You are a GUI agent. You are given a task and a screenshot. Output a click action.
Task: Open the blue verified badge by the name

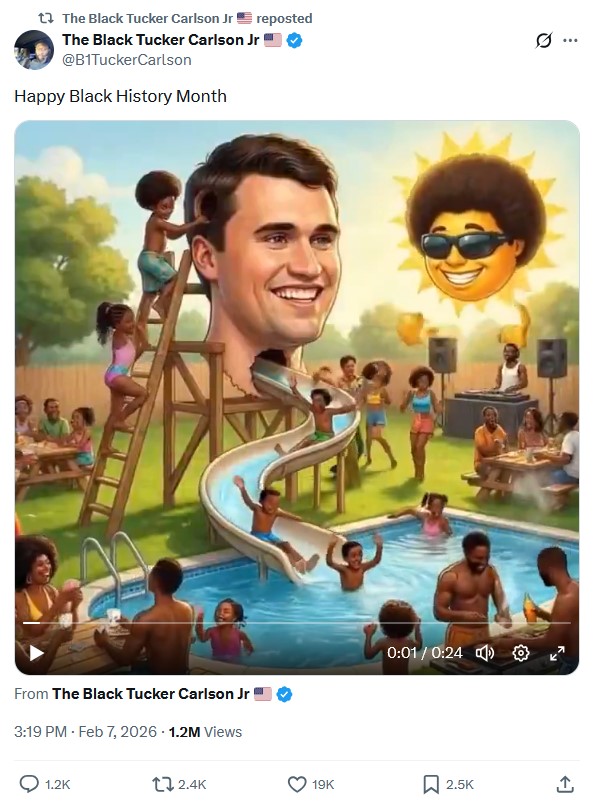pos(294,40)
